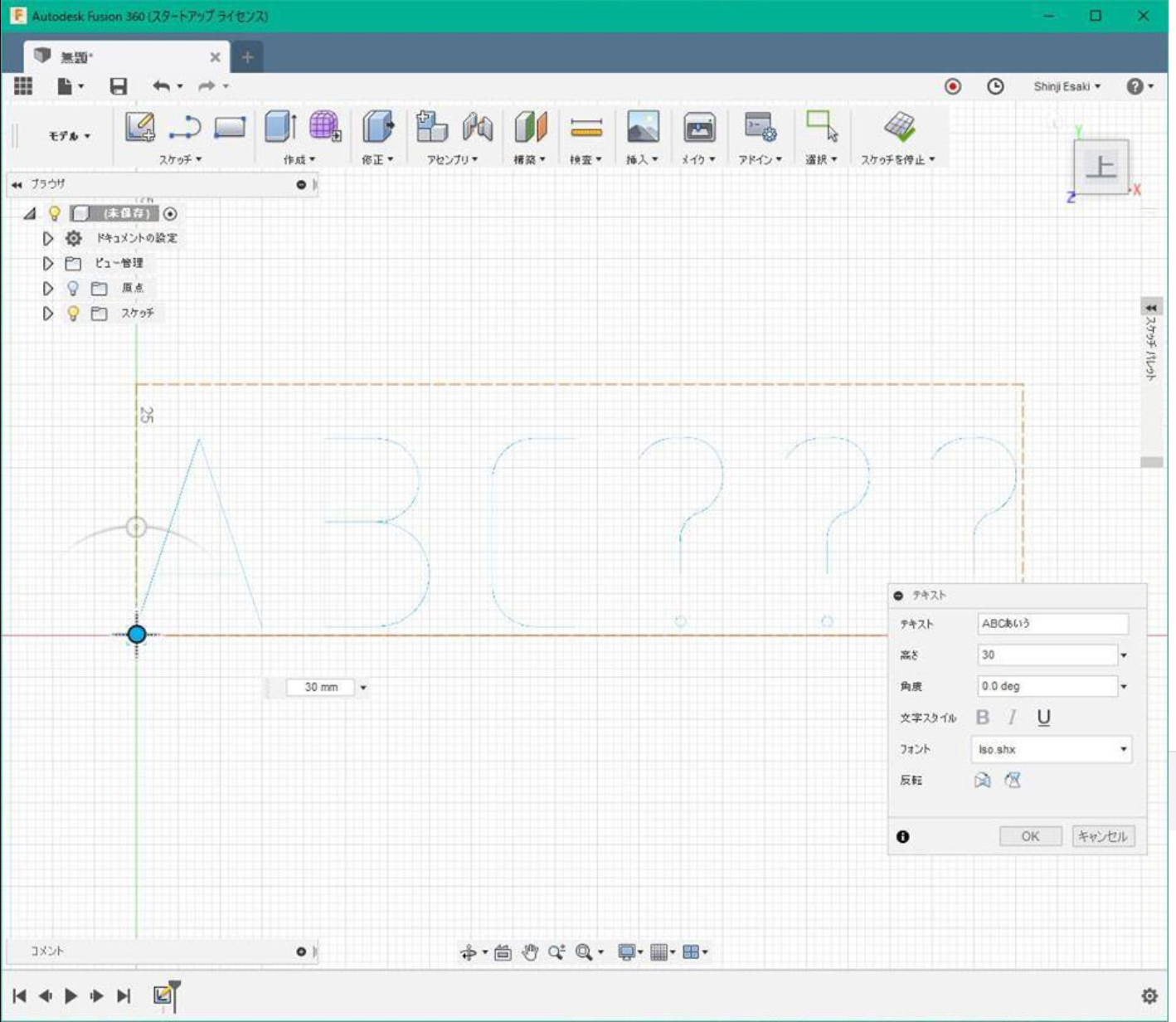This screenshot has width=1176, height=1022.
Task: Open the viewports layout icon
Action: click(691, 952)
